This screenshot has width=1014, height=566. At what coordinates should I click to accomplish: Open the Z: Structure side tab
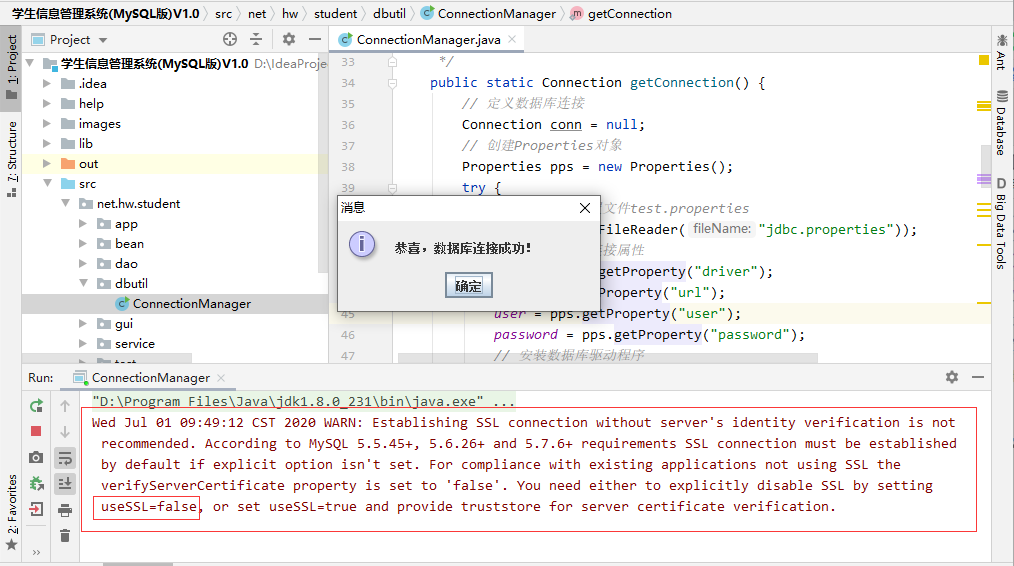pyautogui.click(x=12, y=159)
